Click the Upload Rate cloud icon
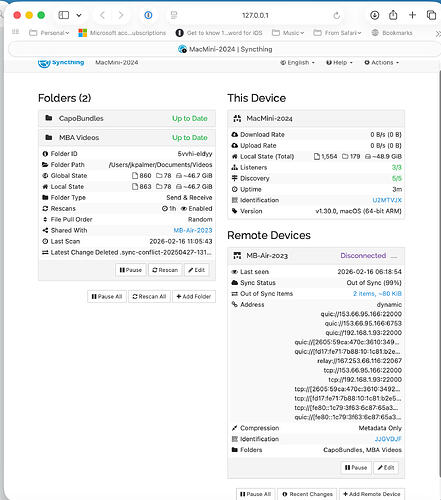Screen dimensions: 441x500 pyautogui.click(x=235, y=146)
